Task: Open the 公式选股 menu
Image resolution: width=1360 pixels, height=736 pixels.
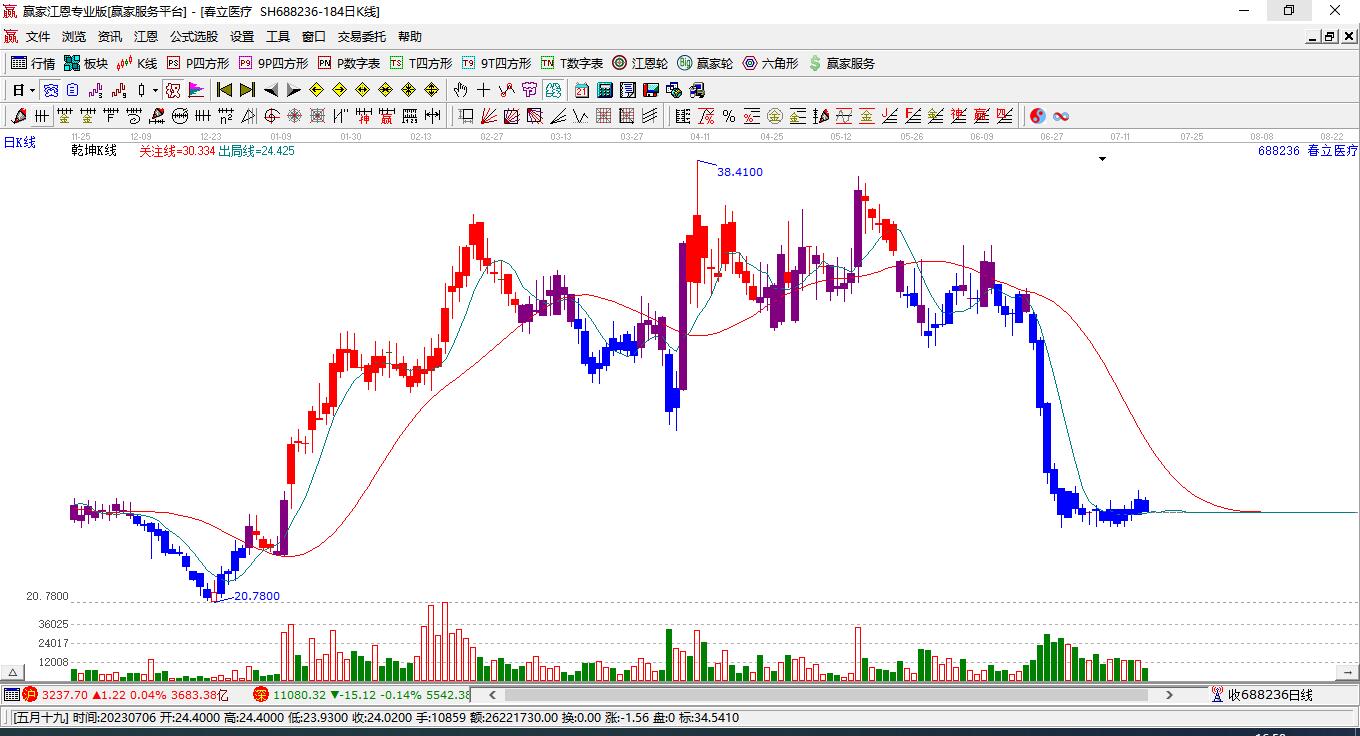Action: click(x=194, y=37)
